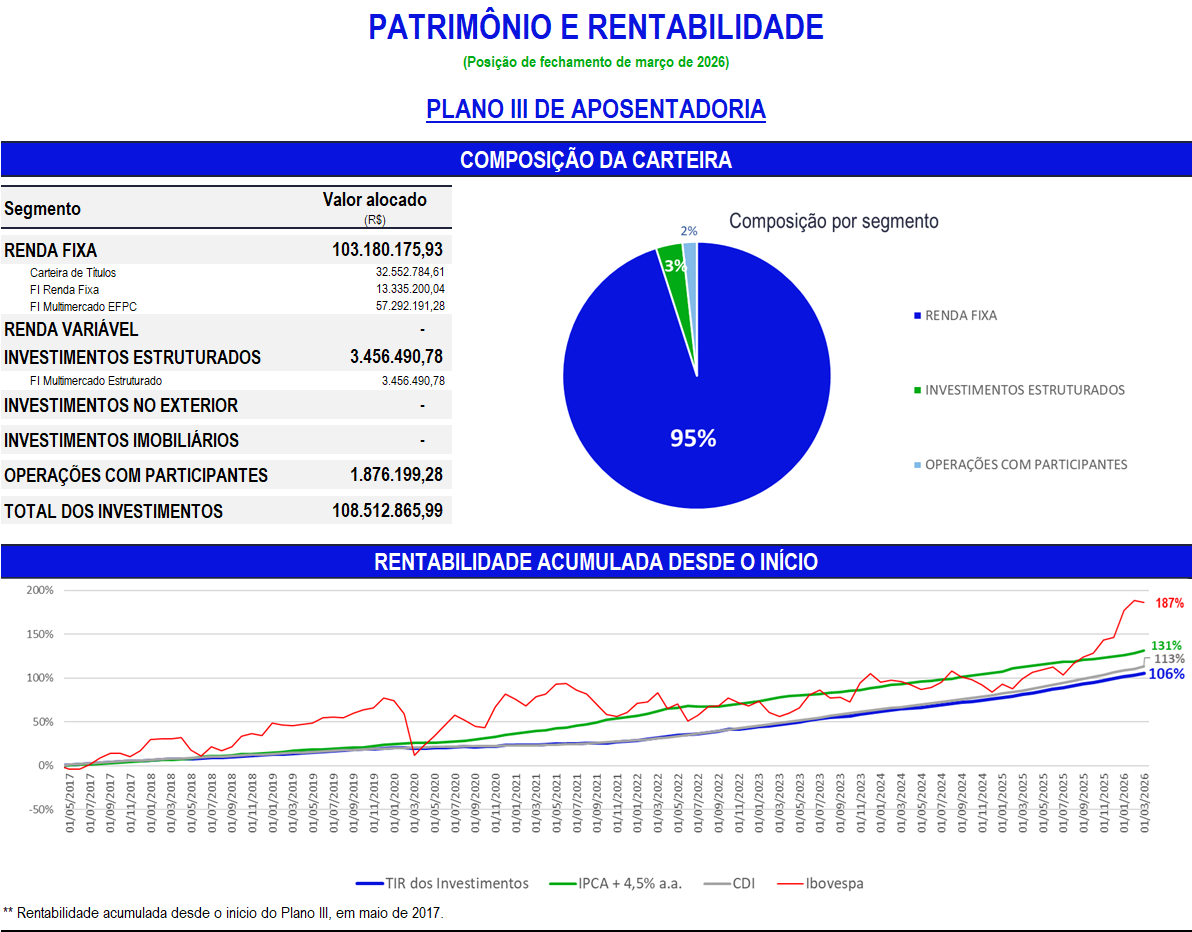The height and width of the screenshot is (932, 1192).
Task: Click the TIR dos Investimentos legend entry
Action: tap(442, 883)
